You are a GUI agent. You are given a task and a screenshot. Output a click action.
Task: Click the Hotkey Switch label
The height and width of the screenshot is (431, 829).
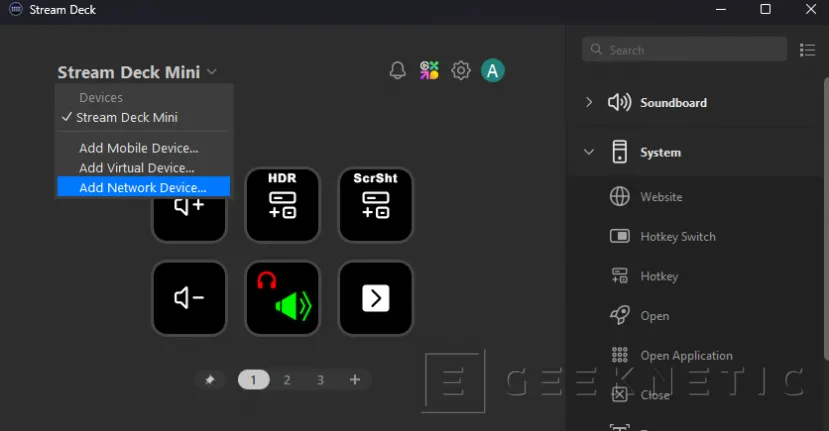tap(678, 236)
